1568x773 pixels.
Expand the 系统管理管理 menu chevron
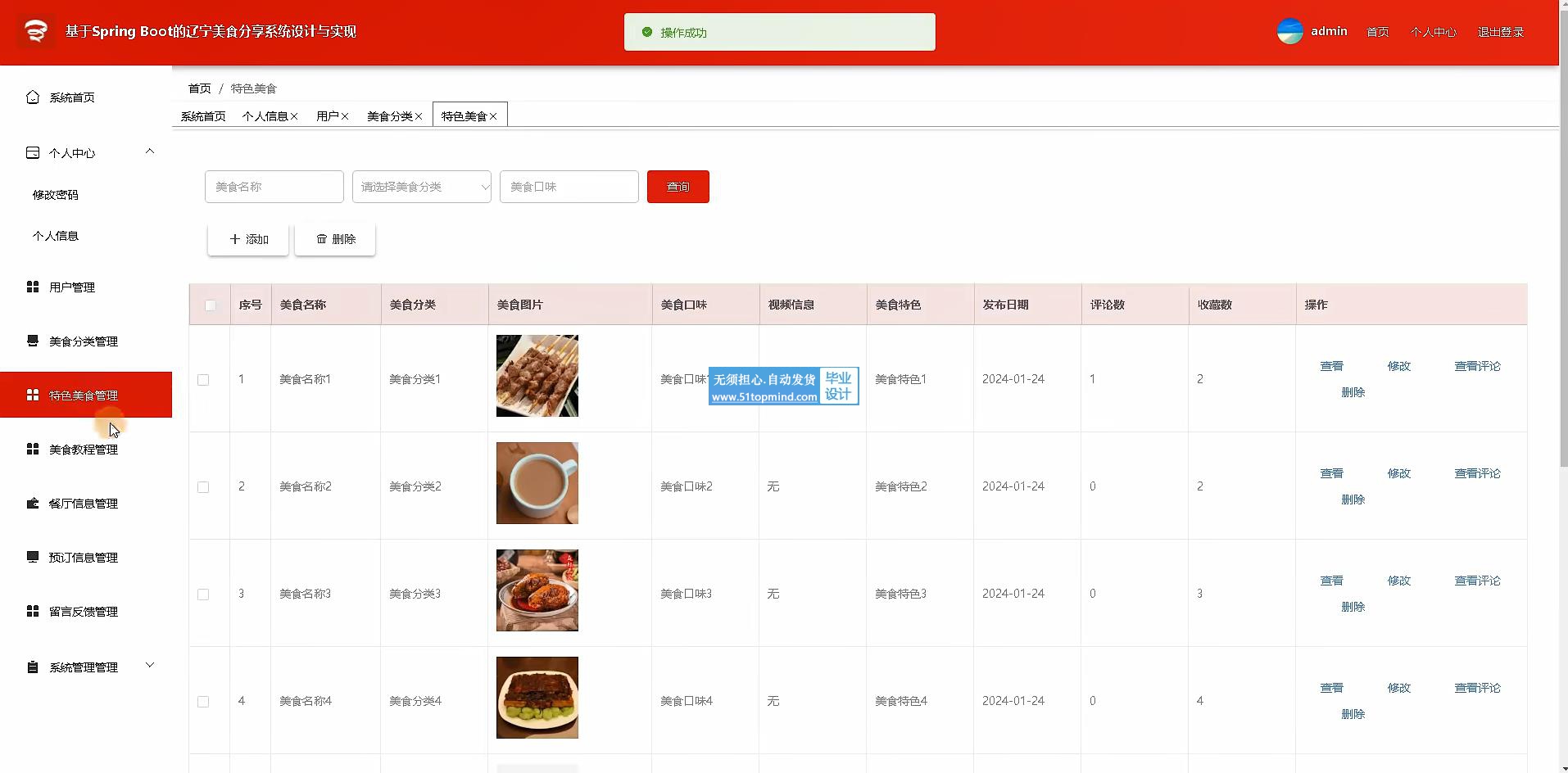coord(150,665)
